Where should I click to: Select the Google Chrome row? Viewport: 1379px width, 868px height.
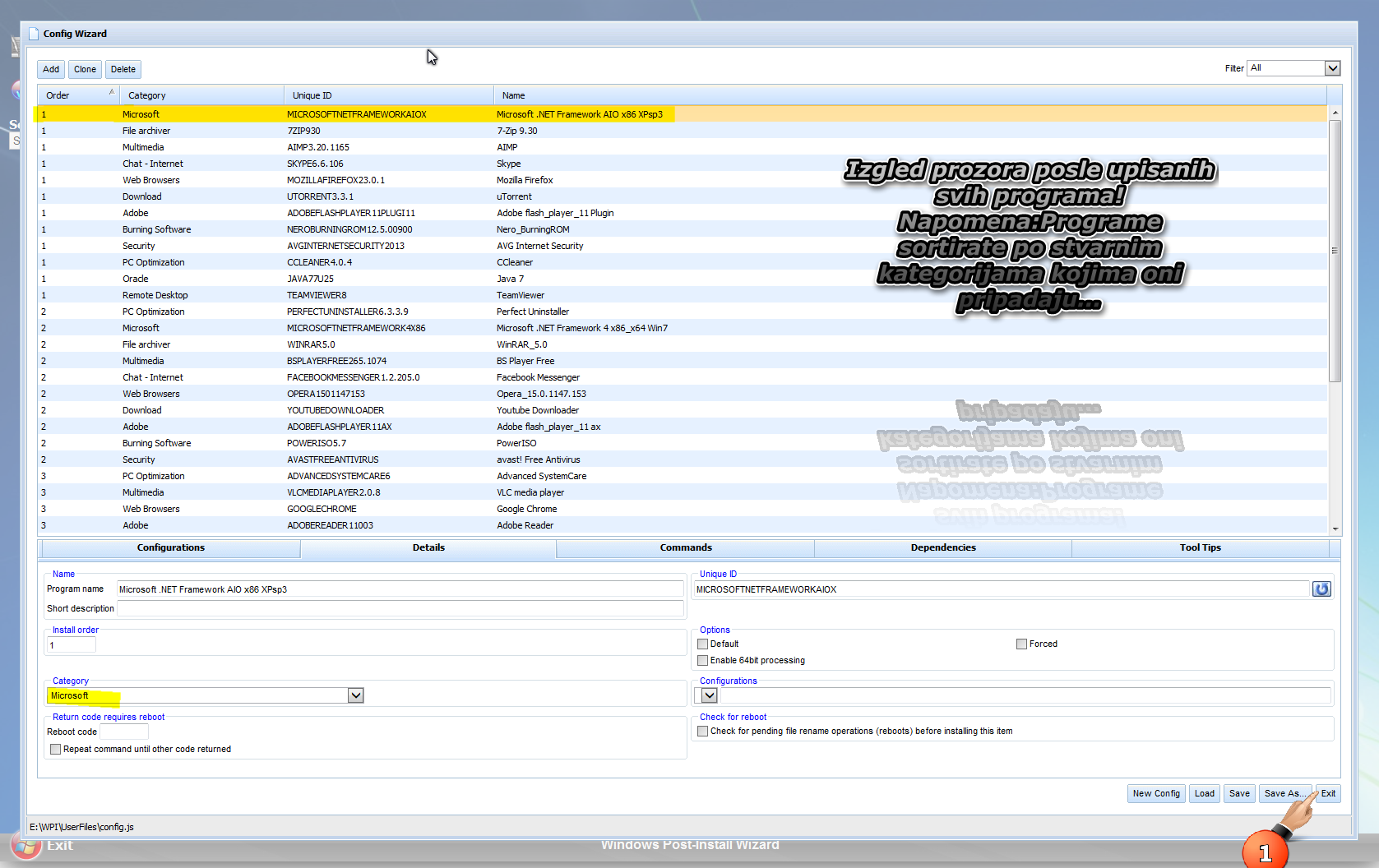coord(683,509)
